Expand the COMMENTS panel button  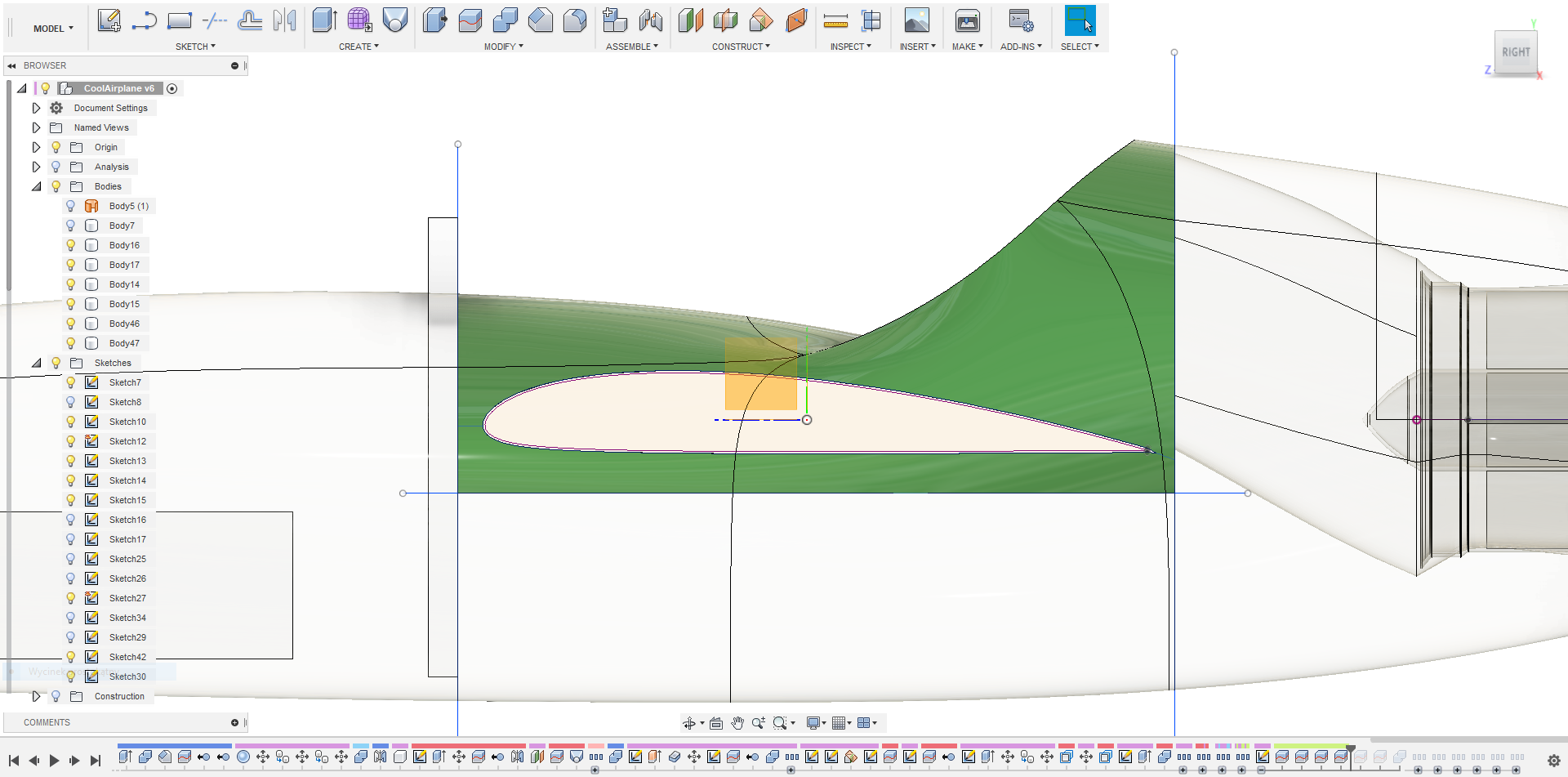234,722
